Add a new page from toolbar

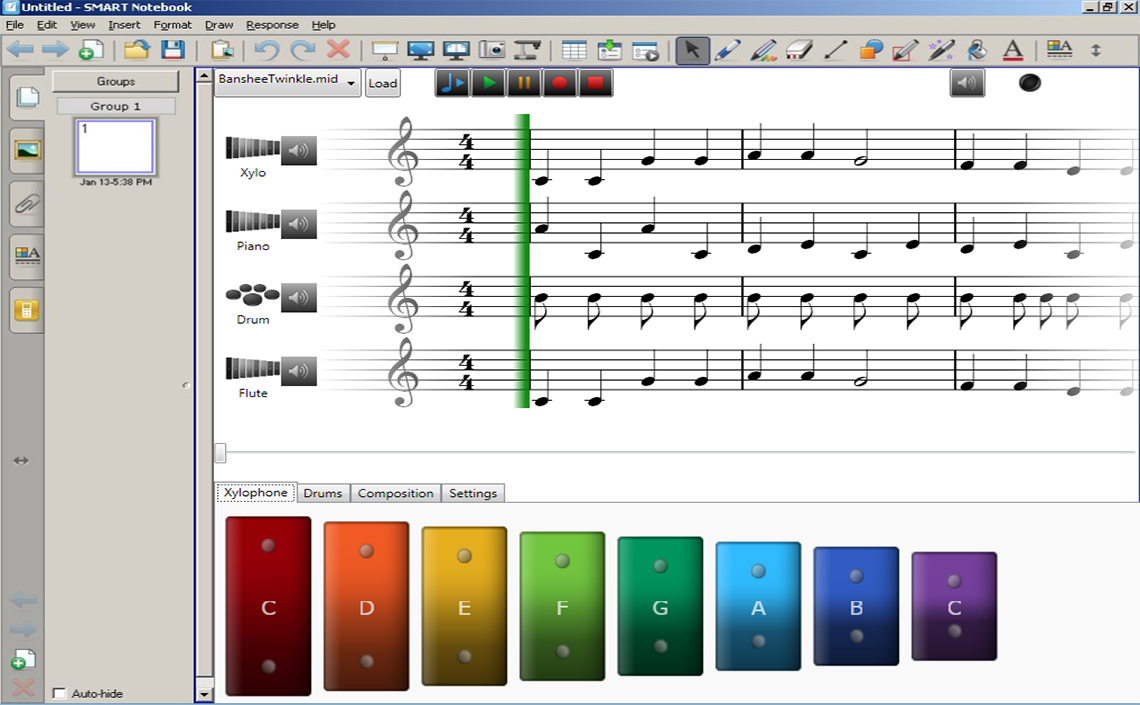(x=91, y=50)
